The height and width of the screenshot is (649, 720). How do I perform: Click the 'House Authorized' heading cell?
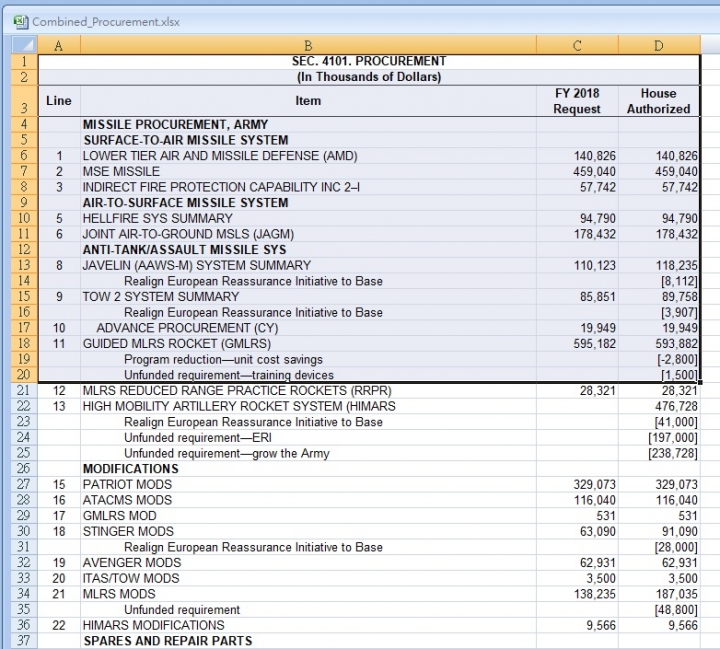point(659,101)
